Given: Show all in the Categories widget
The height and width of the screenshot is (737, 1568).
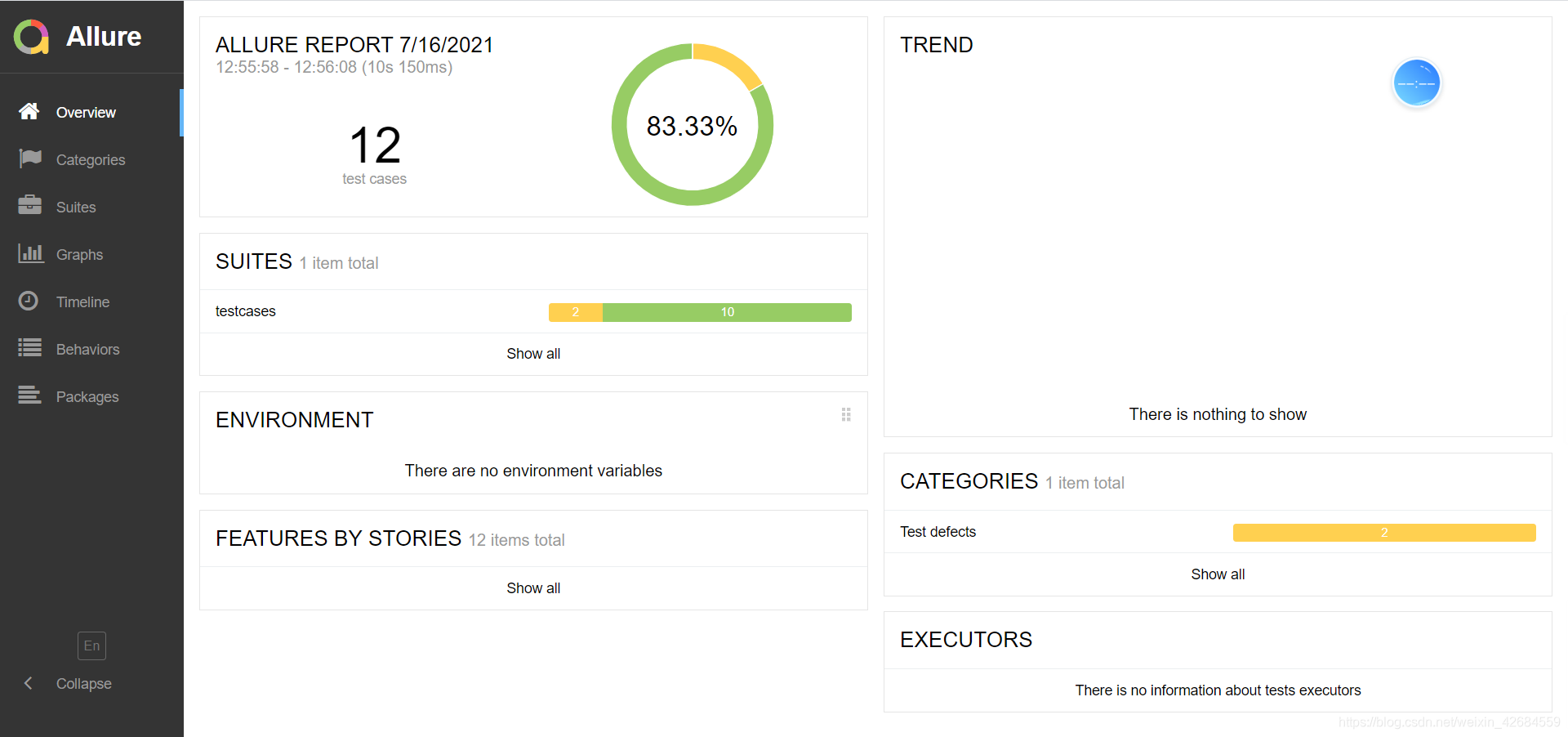Looking at the screenshot, I should tap(1218, 574).
